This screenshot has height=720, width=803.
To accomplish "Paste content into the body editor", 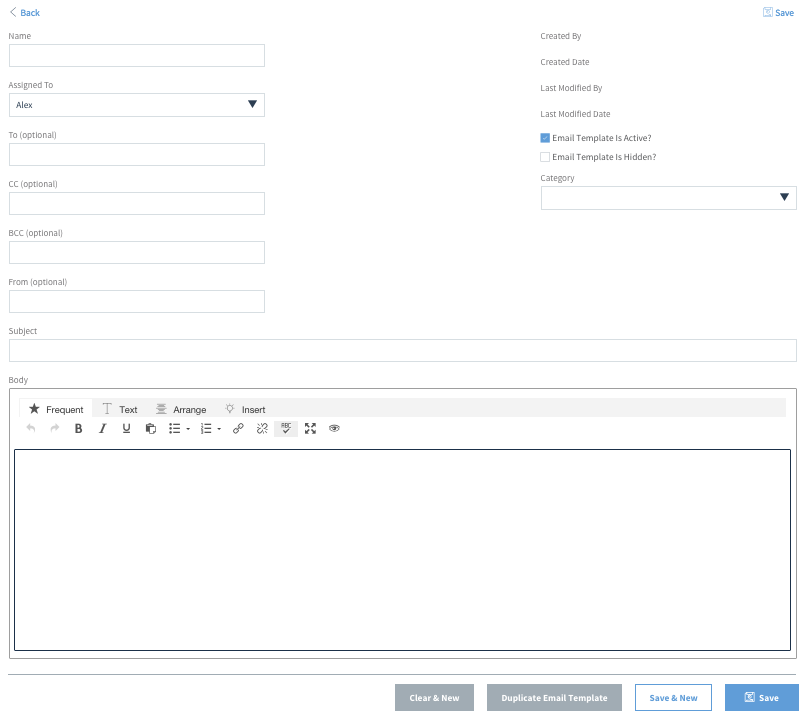I will (150, 428).
